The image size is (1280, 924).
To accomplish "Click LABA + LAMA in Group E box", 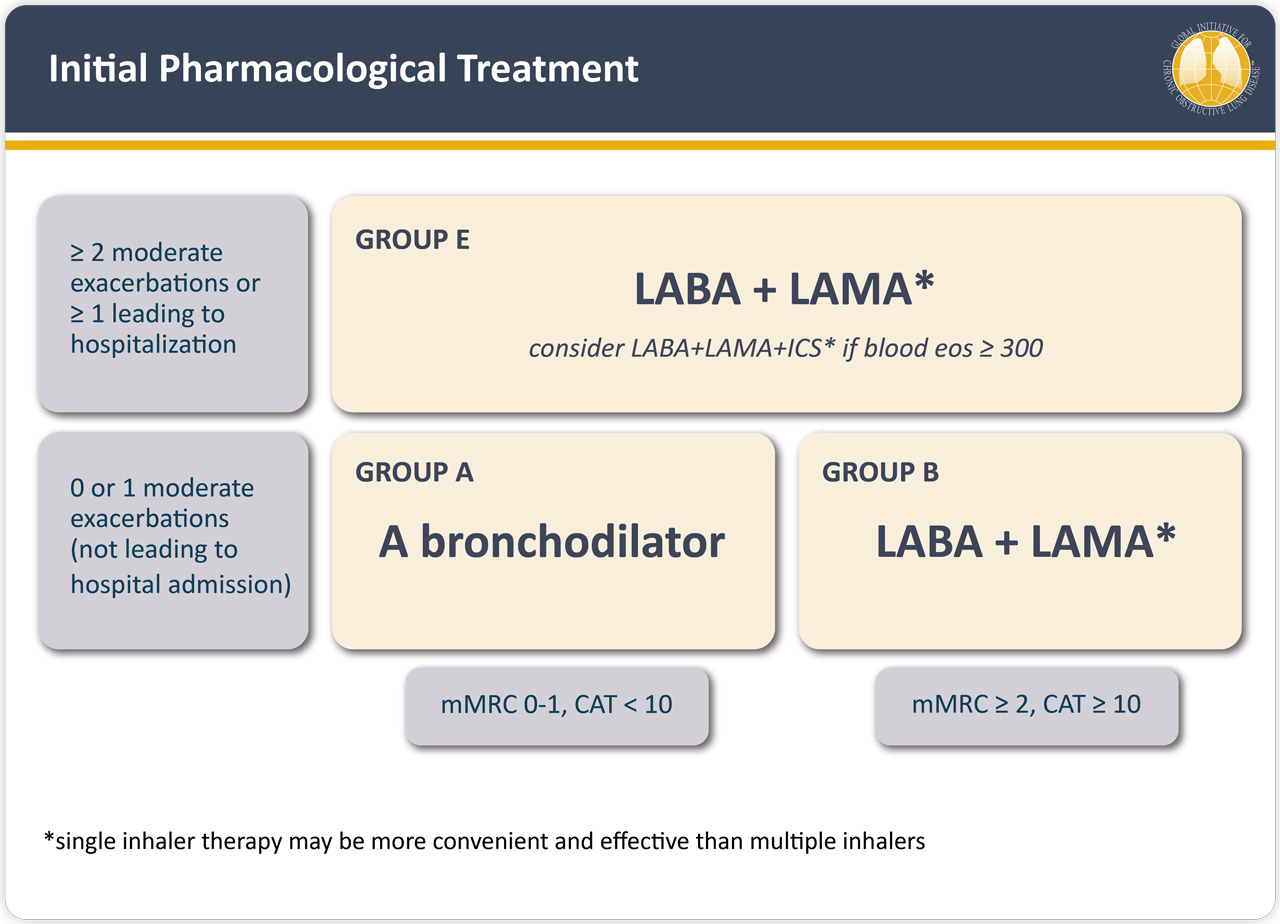I will click(785, 289).
